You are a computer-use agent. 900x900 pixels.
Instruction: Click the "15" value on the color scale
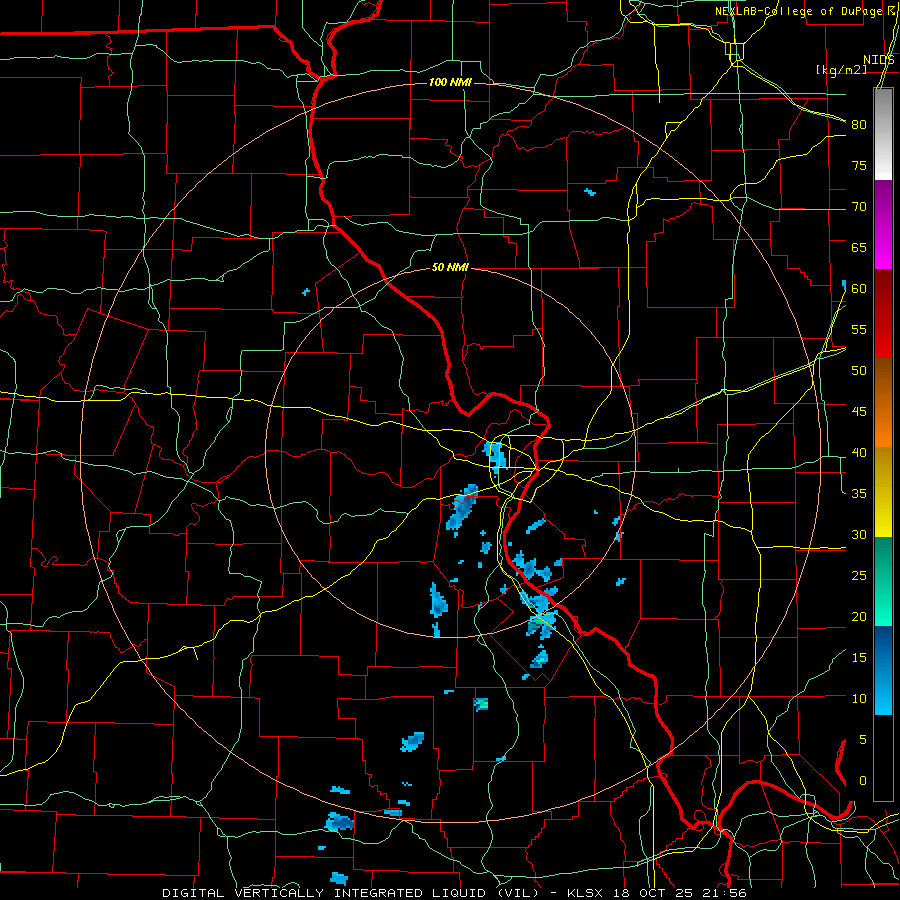pos(859,658)
